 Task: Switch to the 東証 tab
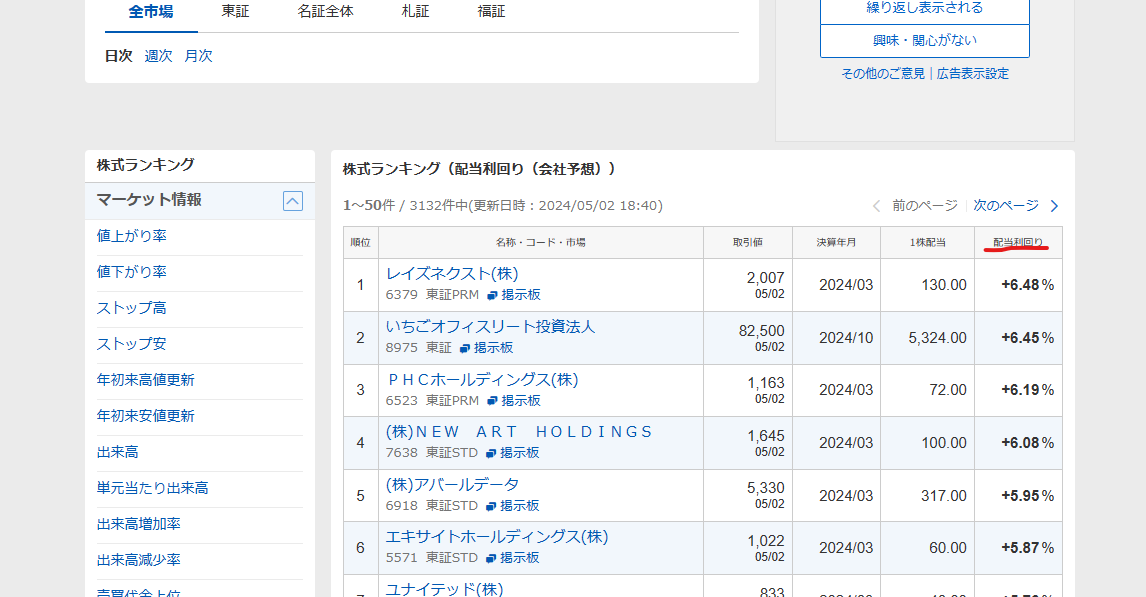click(x=235, y=12)
